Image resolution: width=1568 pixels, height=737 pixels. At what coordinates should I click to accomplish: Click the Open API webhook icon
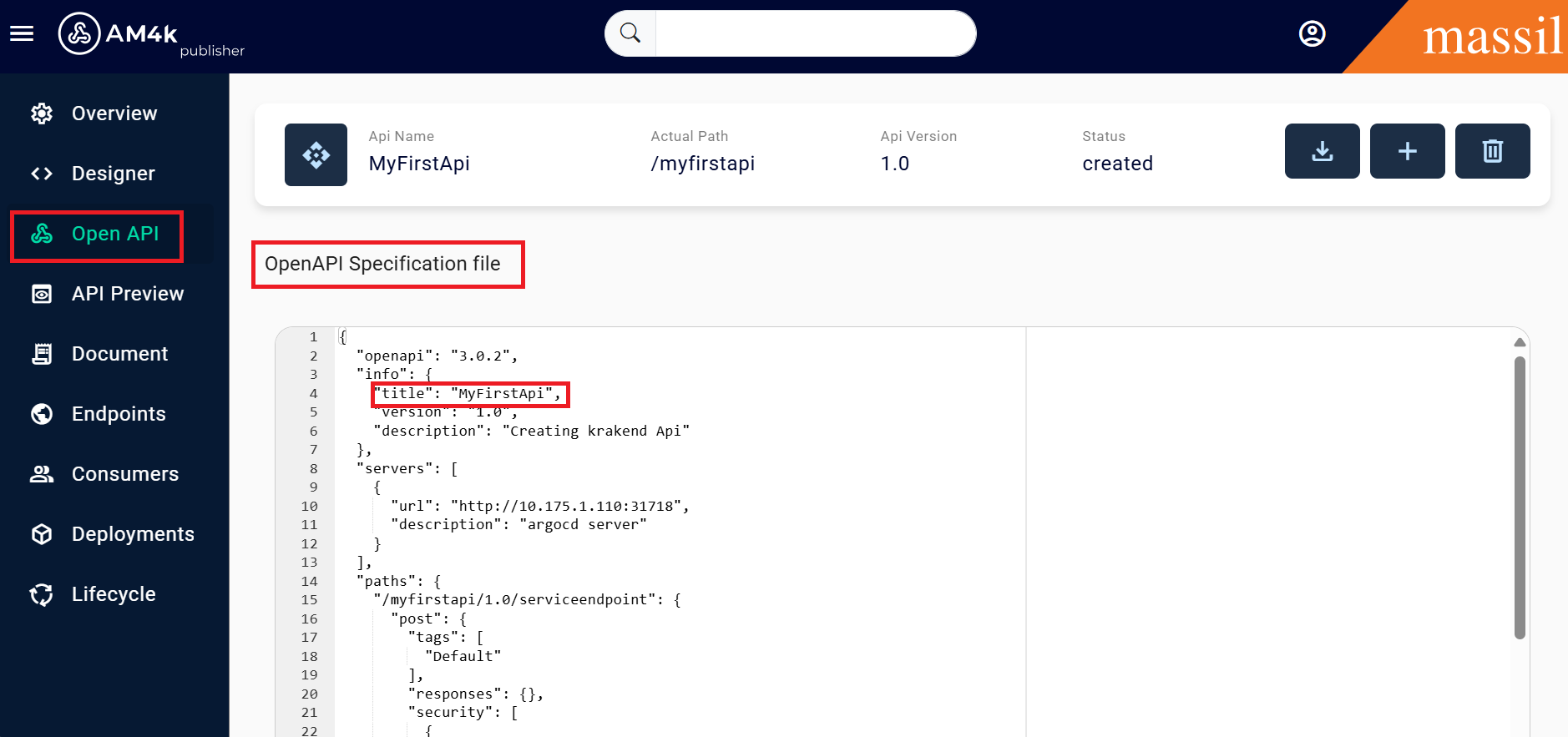(42, 234)
